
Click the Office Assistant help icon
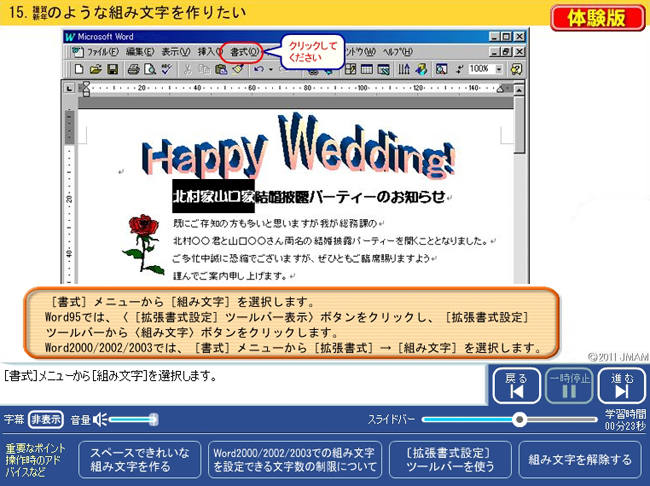pos(516,69)
